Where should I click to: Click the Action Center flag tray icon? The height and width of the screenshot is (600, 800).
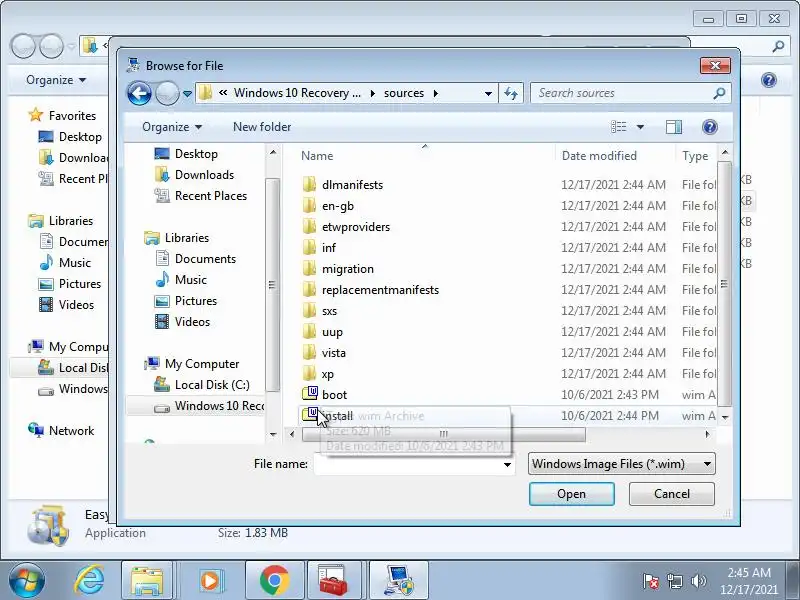(651, 581)
